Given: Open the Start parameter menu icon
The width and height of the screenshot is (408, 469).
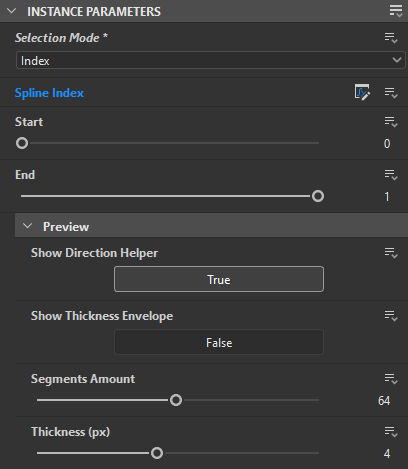Looking at the screenshot, I should point(391,122).
